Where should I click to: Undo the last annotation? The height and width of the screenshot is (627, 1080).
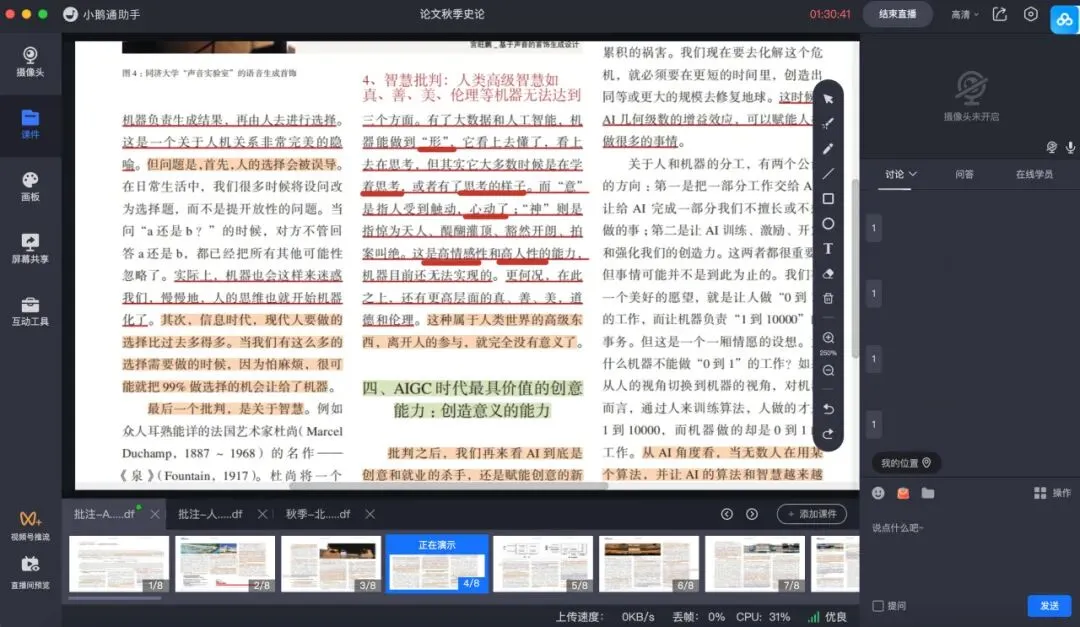pyautogui.click(x=829, y=409)
